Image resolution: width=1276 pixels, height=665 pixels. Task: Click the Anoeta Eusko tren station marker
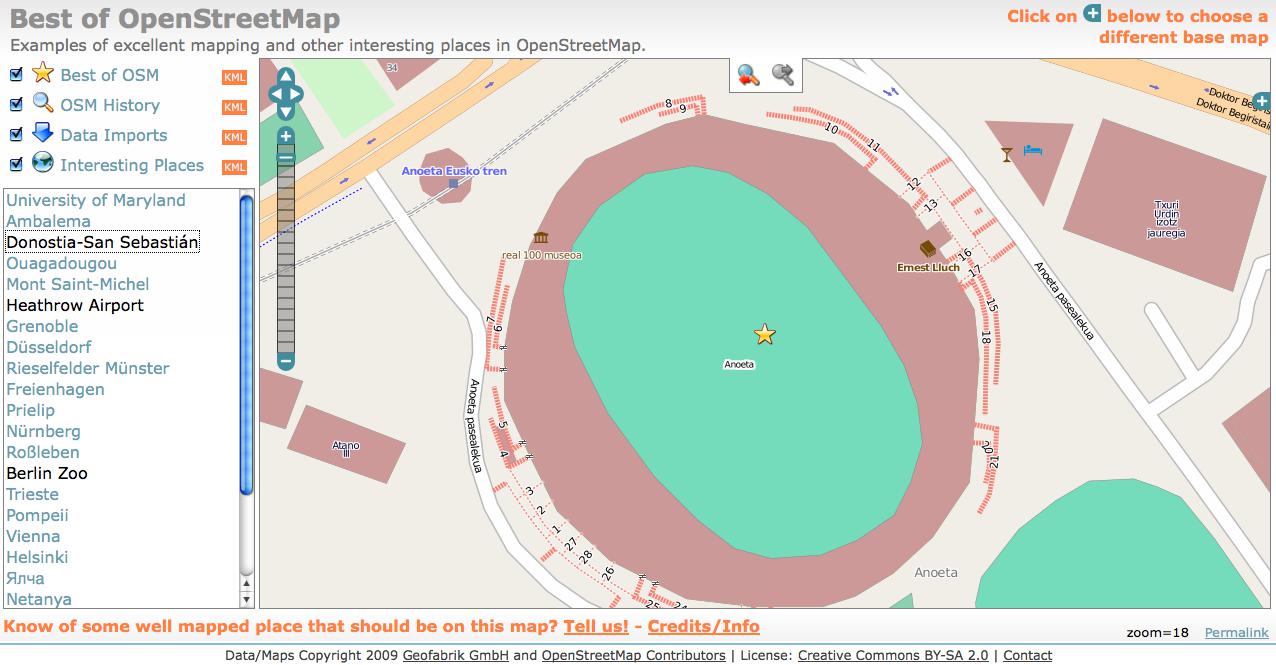point(453,184)
